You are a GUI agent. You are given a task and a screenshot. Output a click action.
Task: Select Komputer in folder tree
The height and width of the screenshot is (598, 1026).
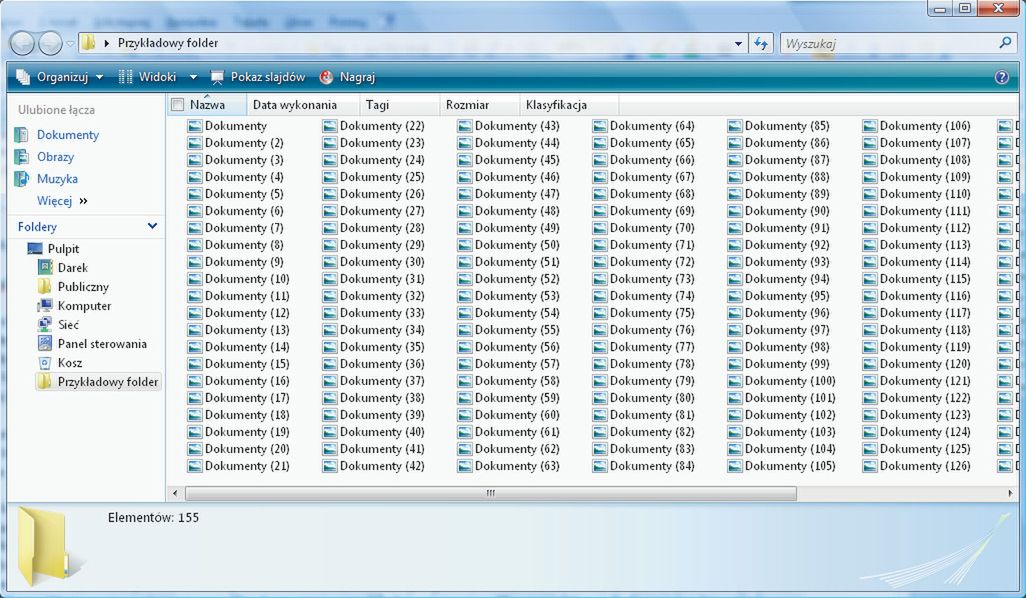point(84,306)
